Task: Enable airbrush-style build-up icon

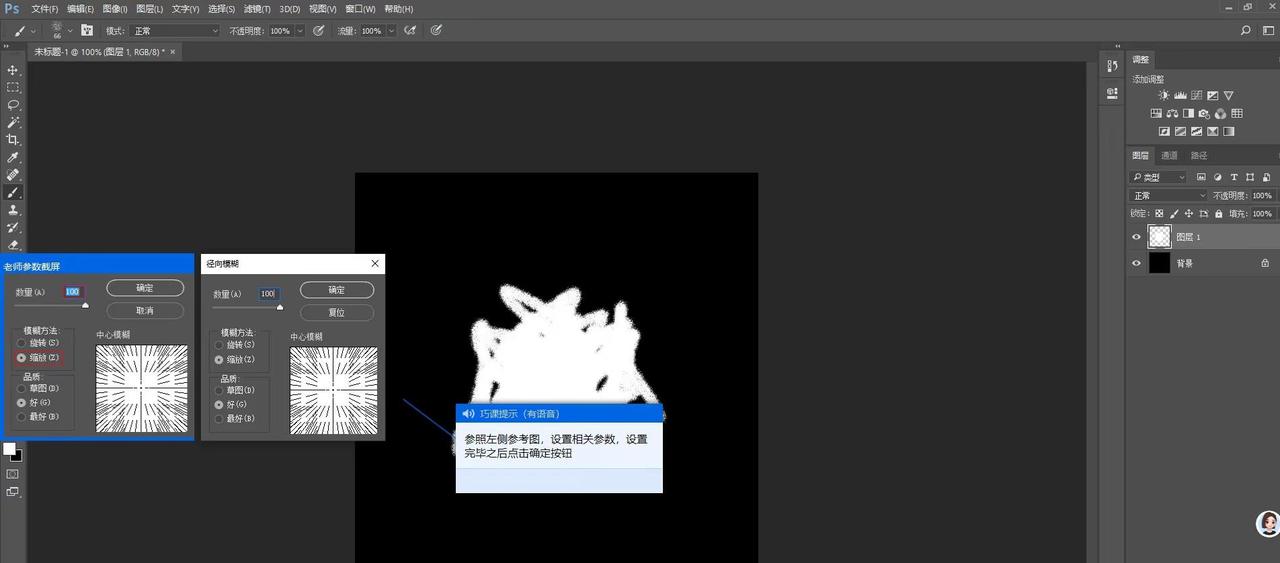Action: pos(410,31)
